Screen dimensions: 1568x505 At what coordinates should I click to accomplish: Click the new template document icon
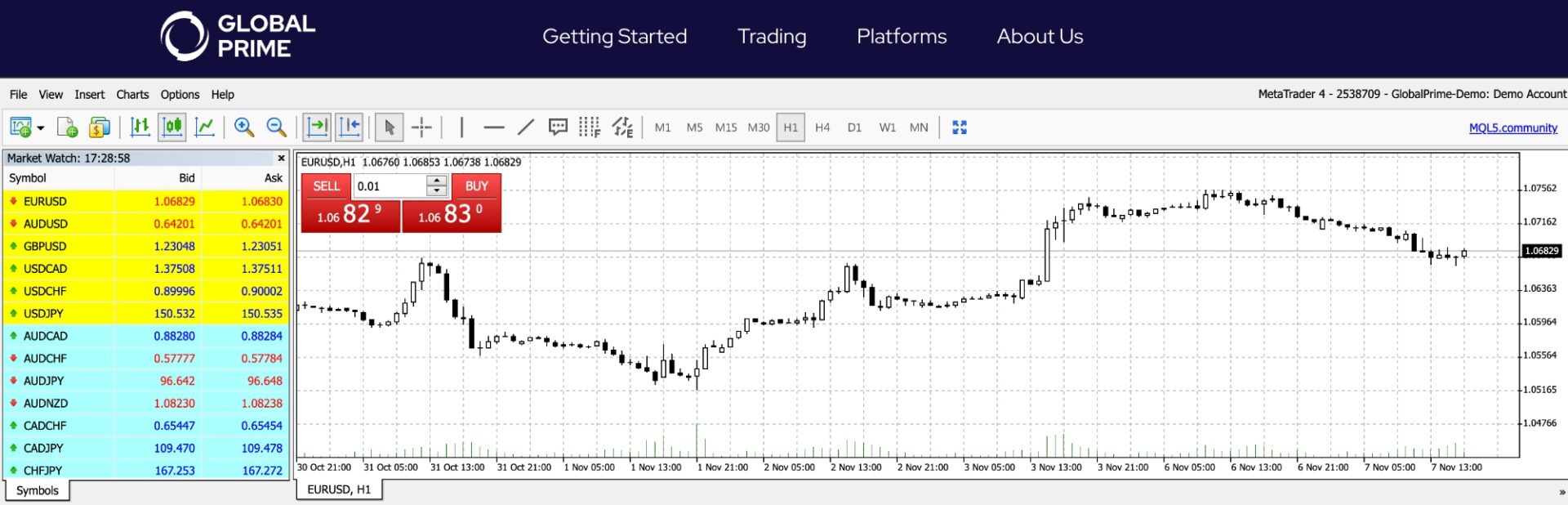coord(67,127)
